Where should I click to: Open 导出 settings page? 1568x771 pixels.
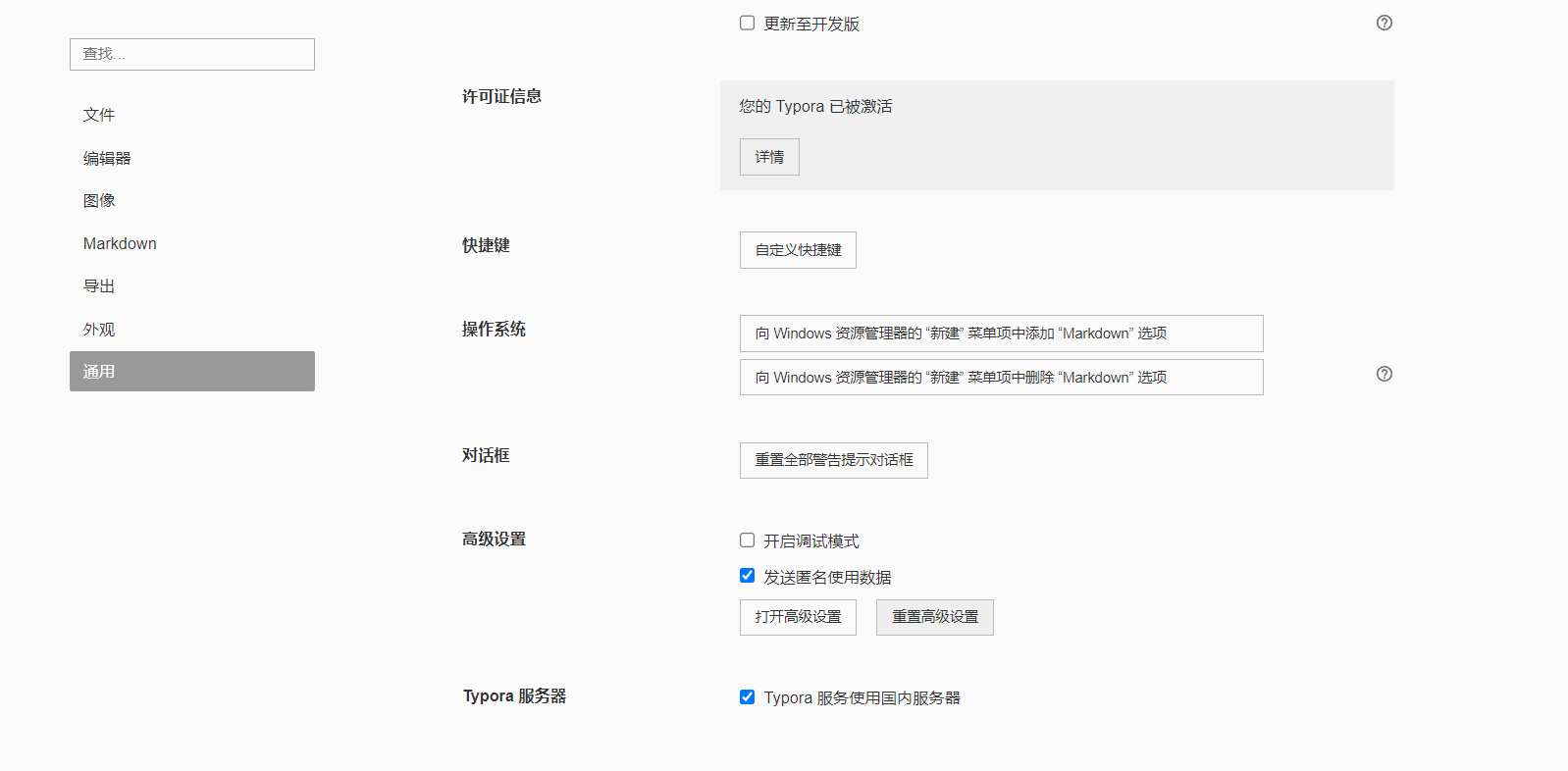(x=99, y=286)
